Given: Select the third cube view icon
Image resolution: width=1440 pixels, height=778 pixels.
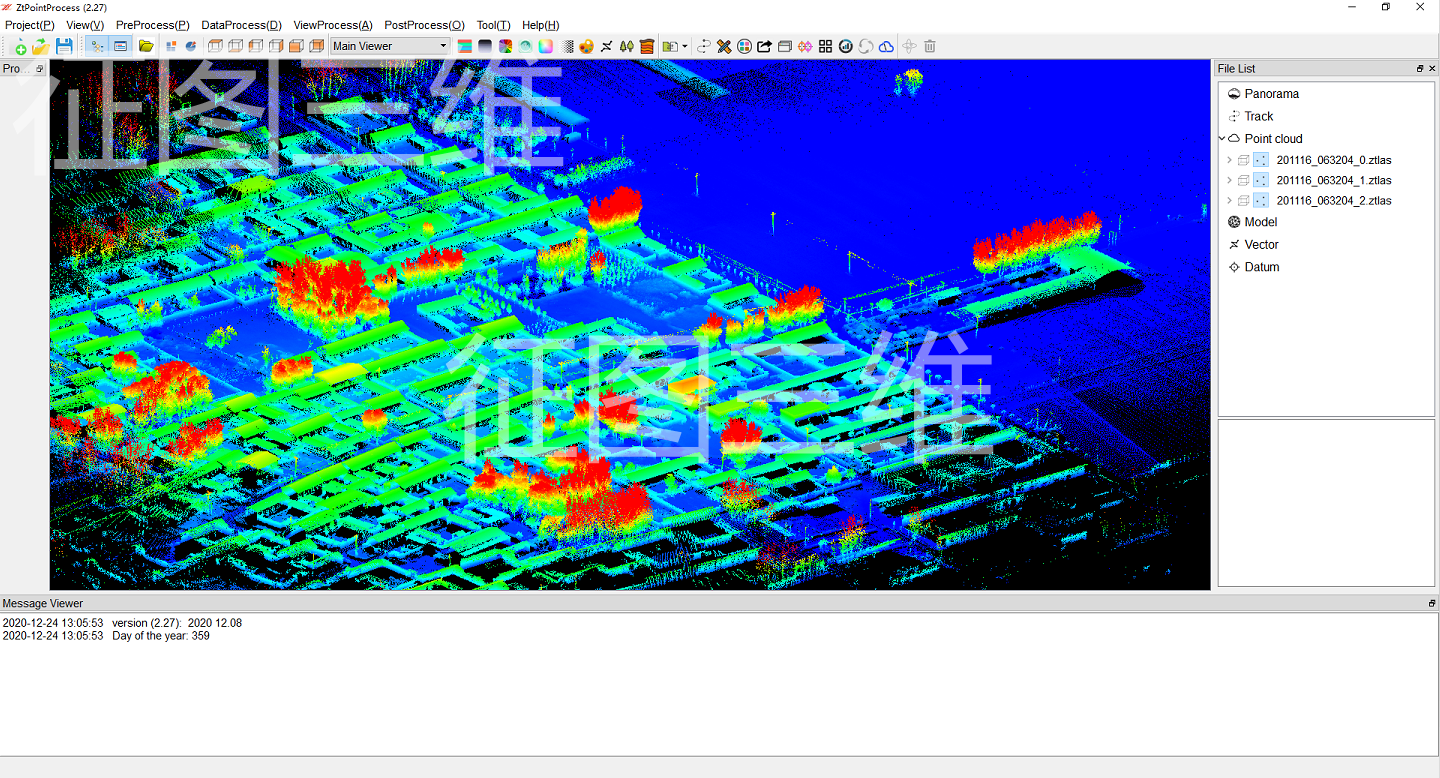Looking at the screenshot, I should pos(256,46).
